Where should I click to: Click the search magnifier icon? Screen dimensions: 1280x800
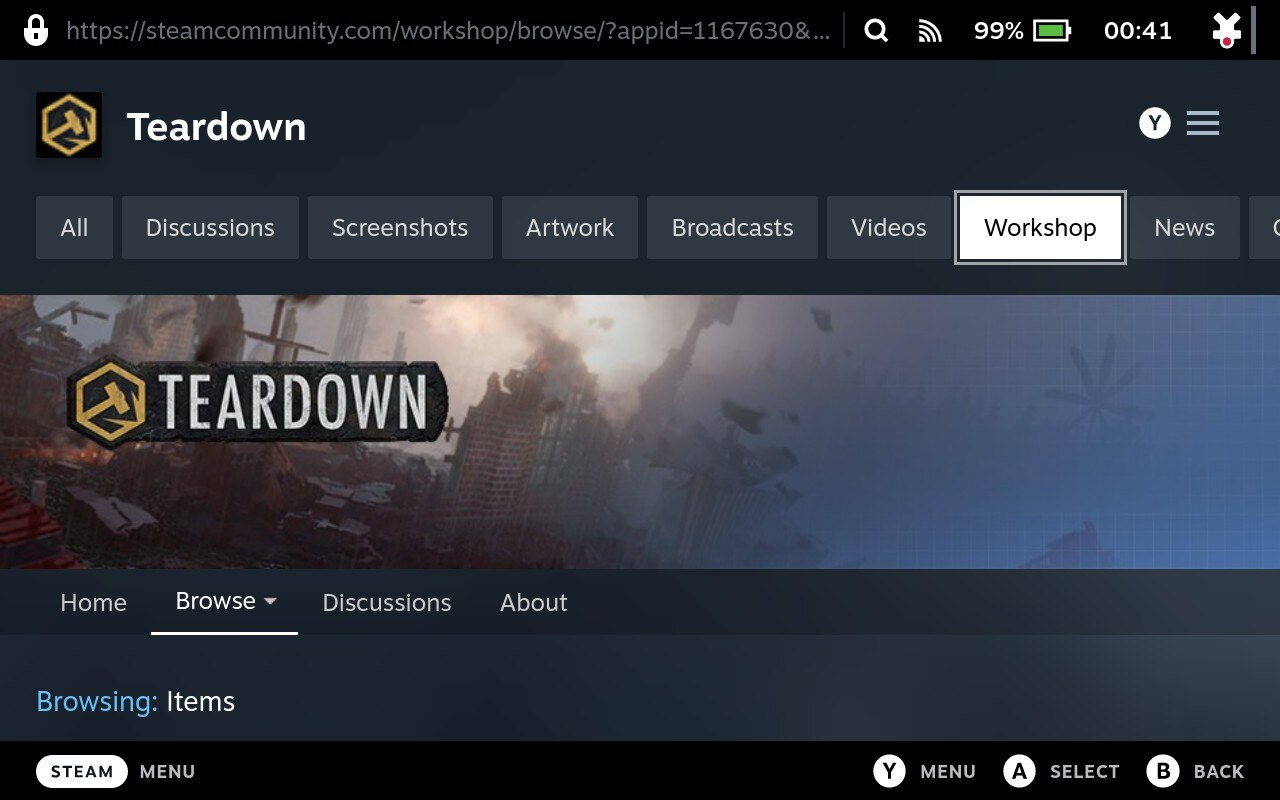[876, 31]
